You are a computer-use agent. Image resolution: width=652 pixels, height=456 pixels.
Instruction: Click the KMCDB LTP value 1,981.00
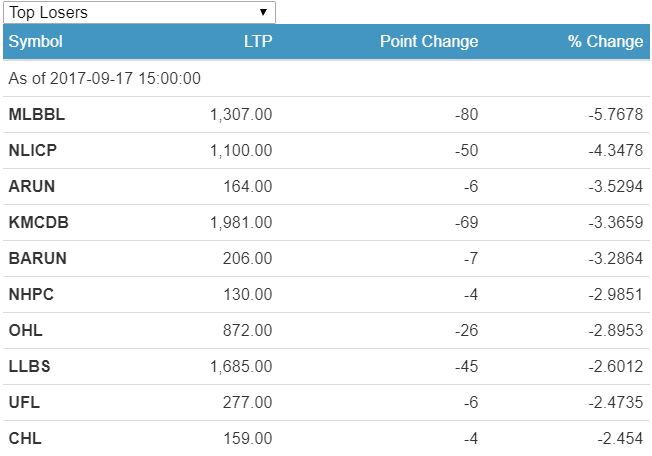point(241,222)
